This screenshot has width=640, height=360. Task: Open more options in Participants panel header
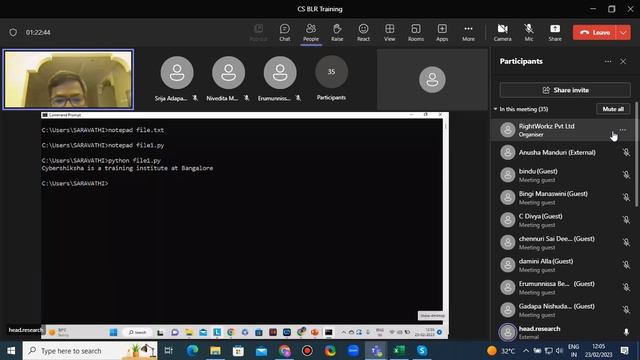pos(608,61)
